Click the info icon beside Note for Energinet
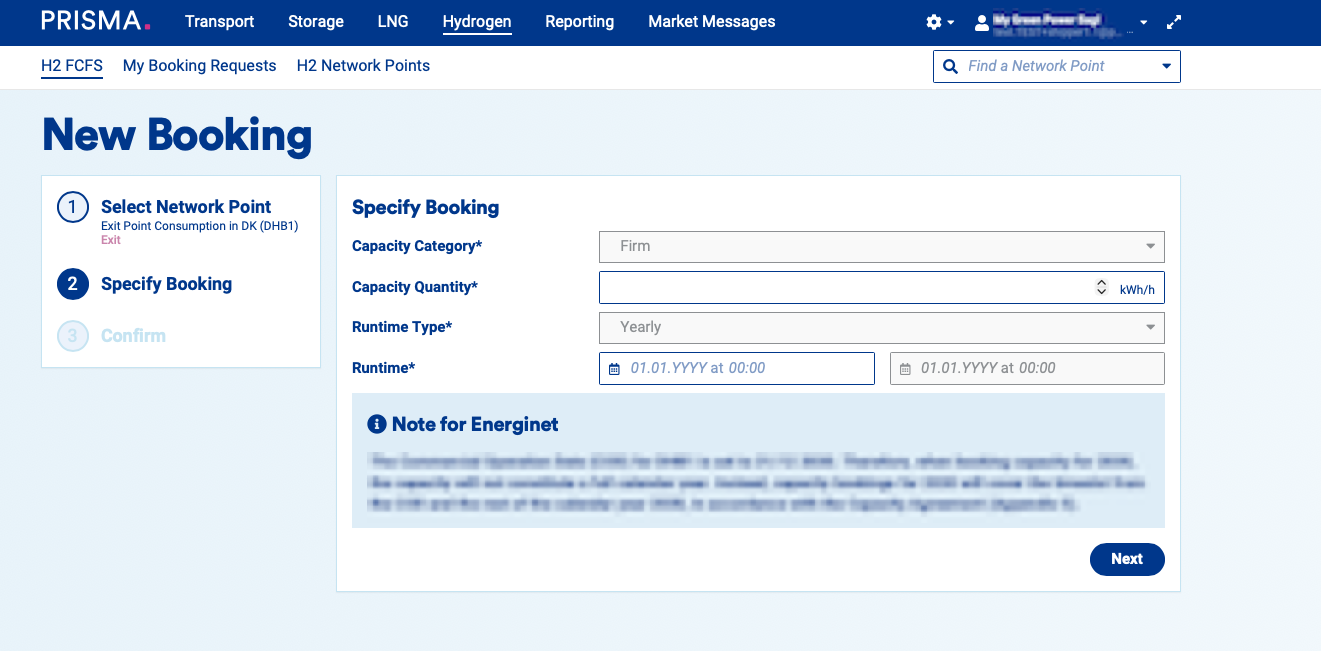 pos(376,424)
